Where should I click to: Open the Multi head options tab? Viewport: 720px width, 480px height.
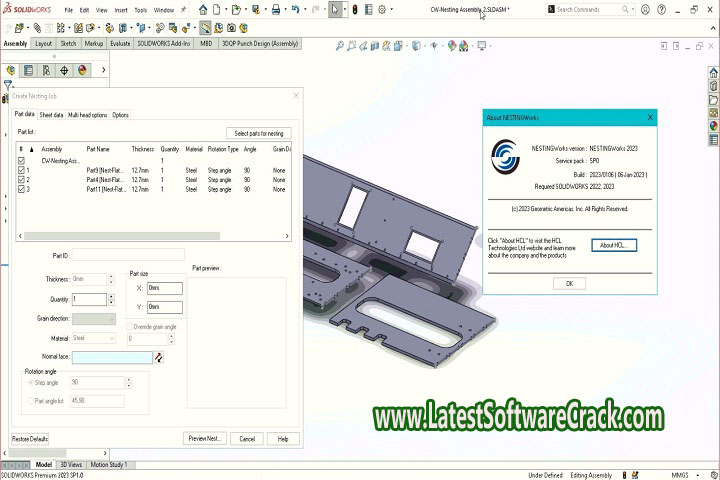(x=87, y=115)
